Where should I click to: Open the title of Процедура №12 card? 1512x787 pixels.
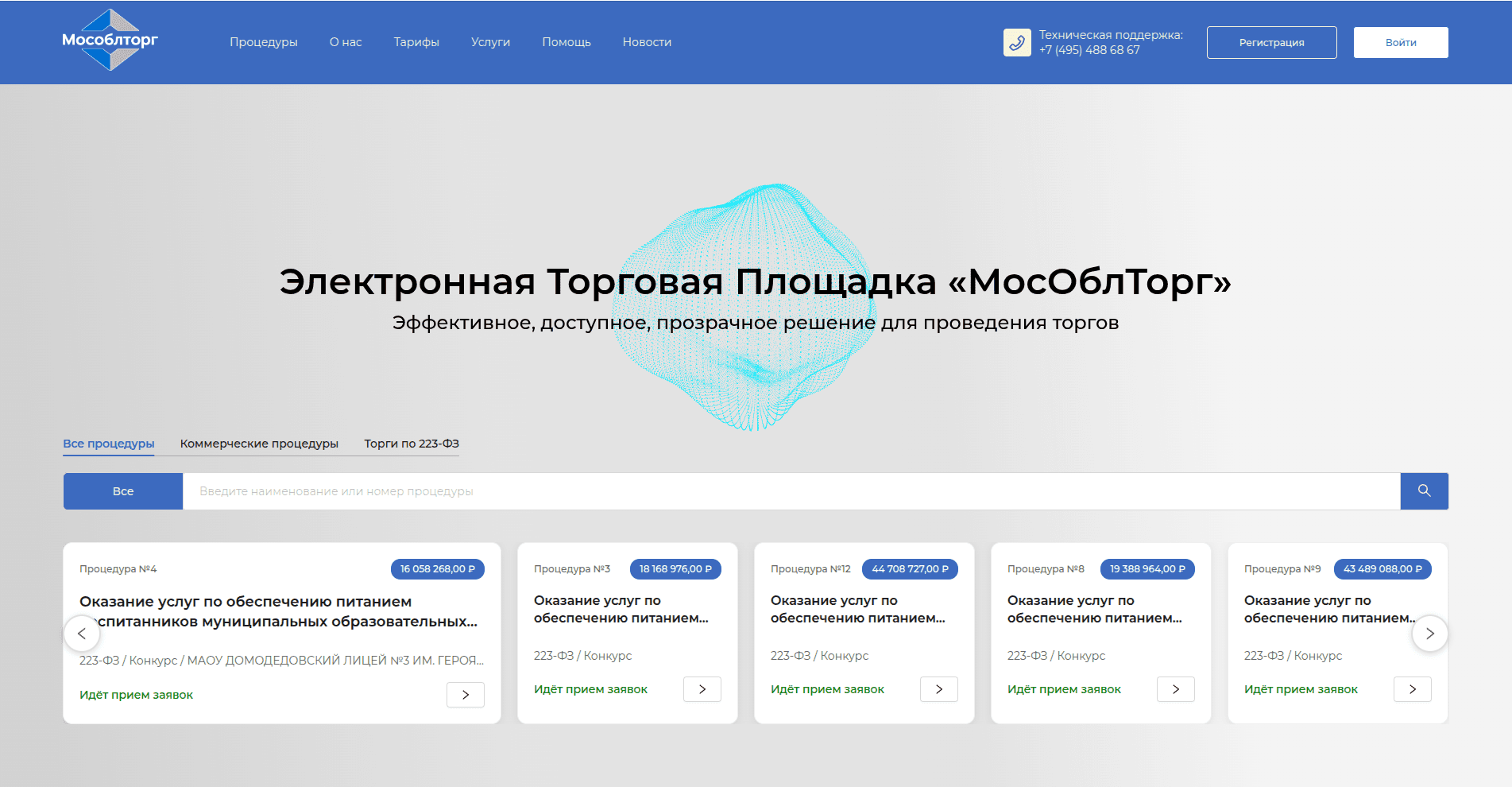click(x=858, y=609)
